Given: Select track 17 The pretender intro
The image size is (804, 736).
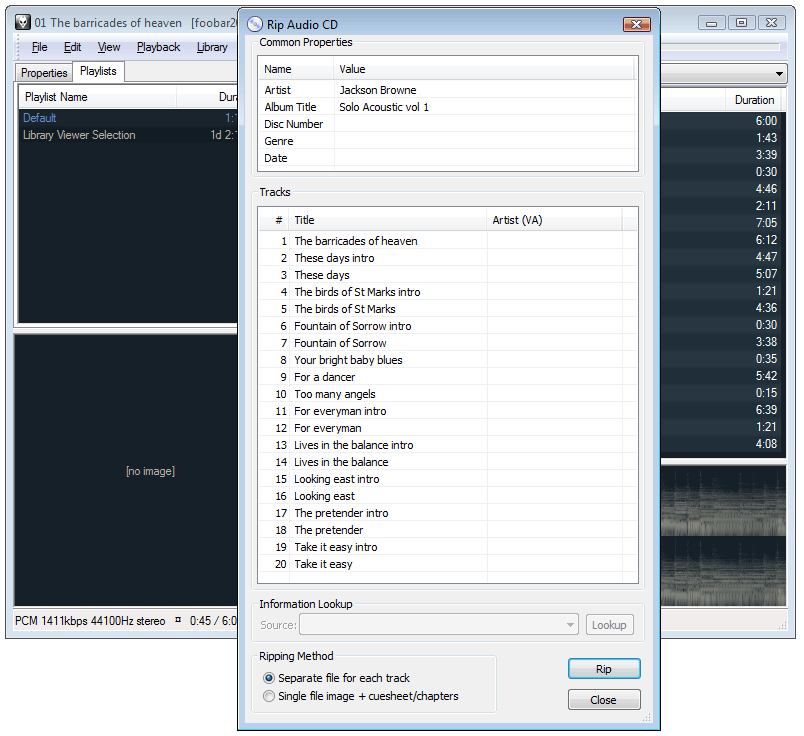Looking at the screenshot, I should [x=448, y=513].
